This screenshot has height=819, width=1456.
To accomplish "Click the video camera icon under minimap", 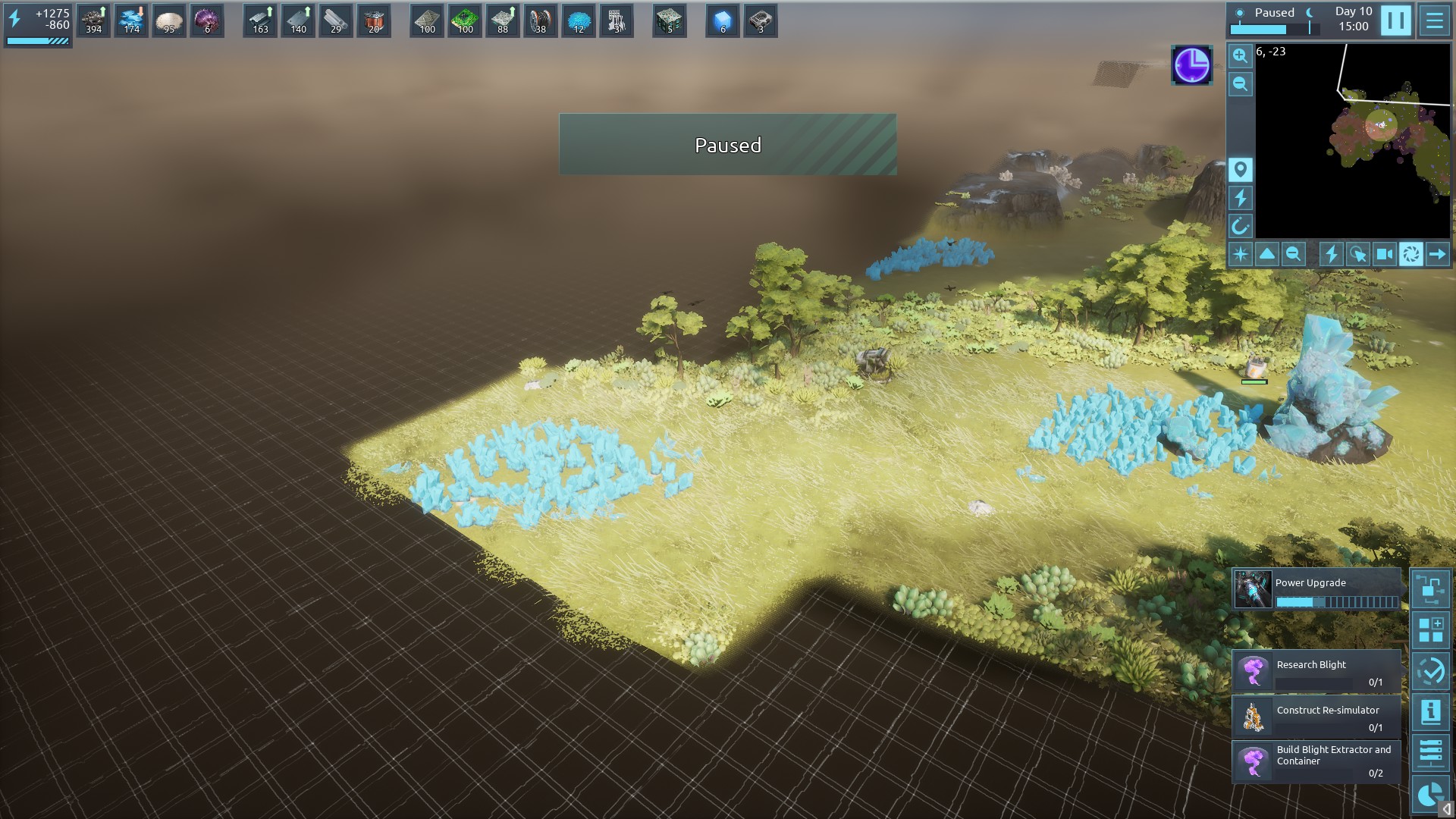I will (1384, 254).
